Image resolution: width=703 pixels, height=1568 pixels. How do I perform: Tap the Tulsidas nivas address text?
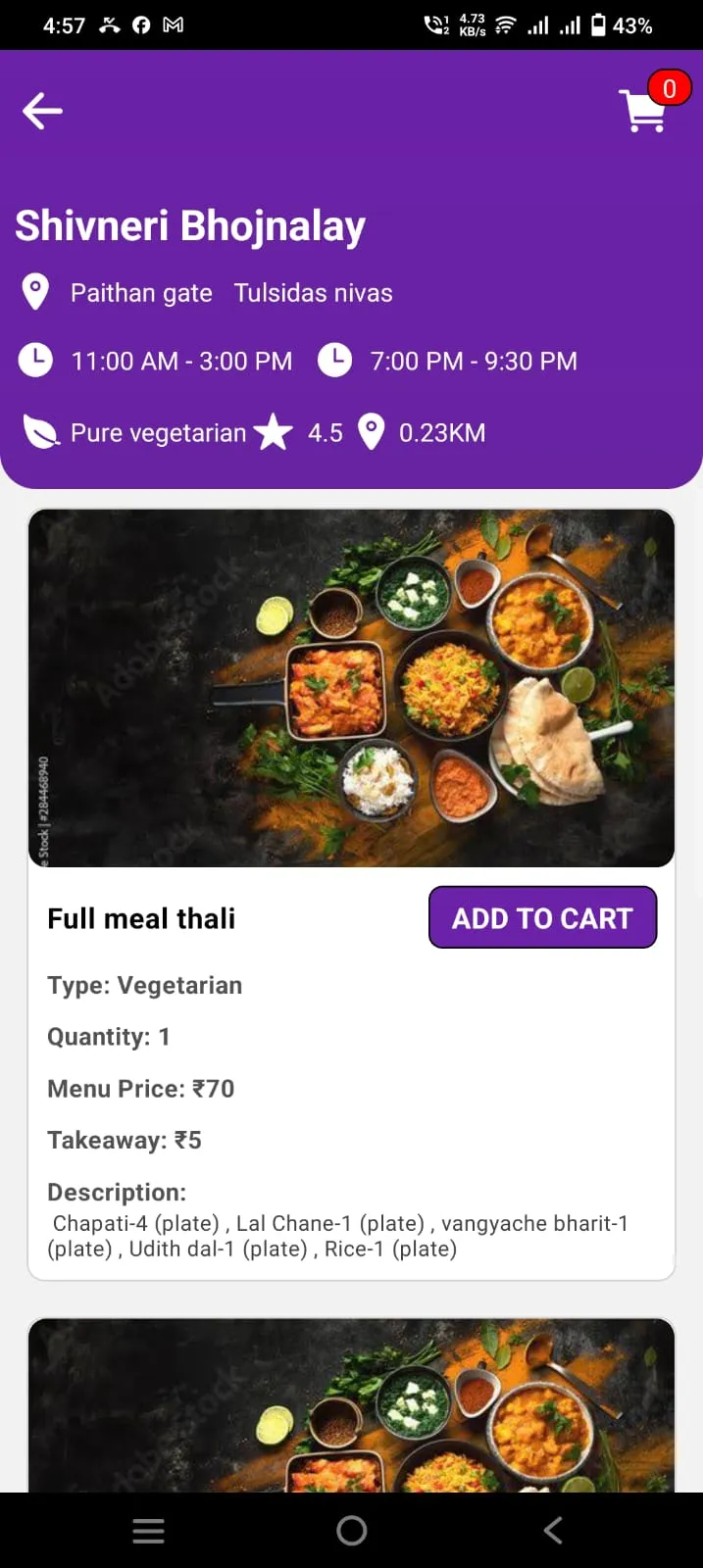(313, 291)
